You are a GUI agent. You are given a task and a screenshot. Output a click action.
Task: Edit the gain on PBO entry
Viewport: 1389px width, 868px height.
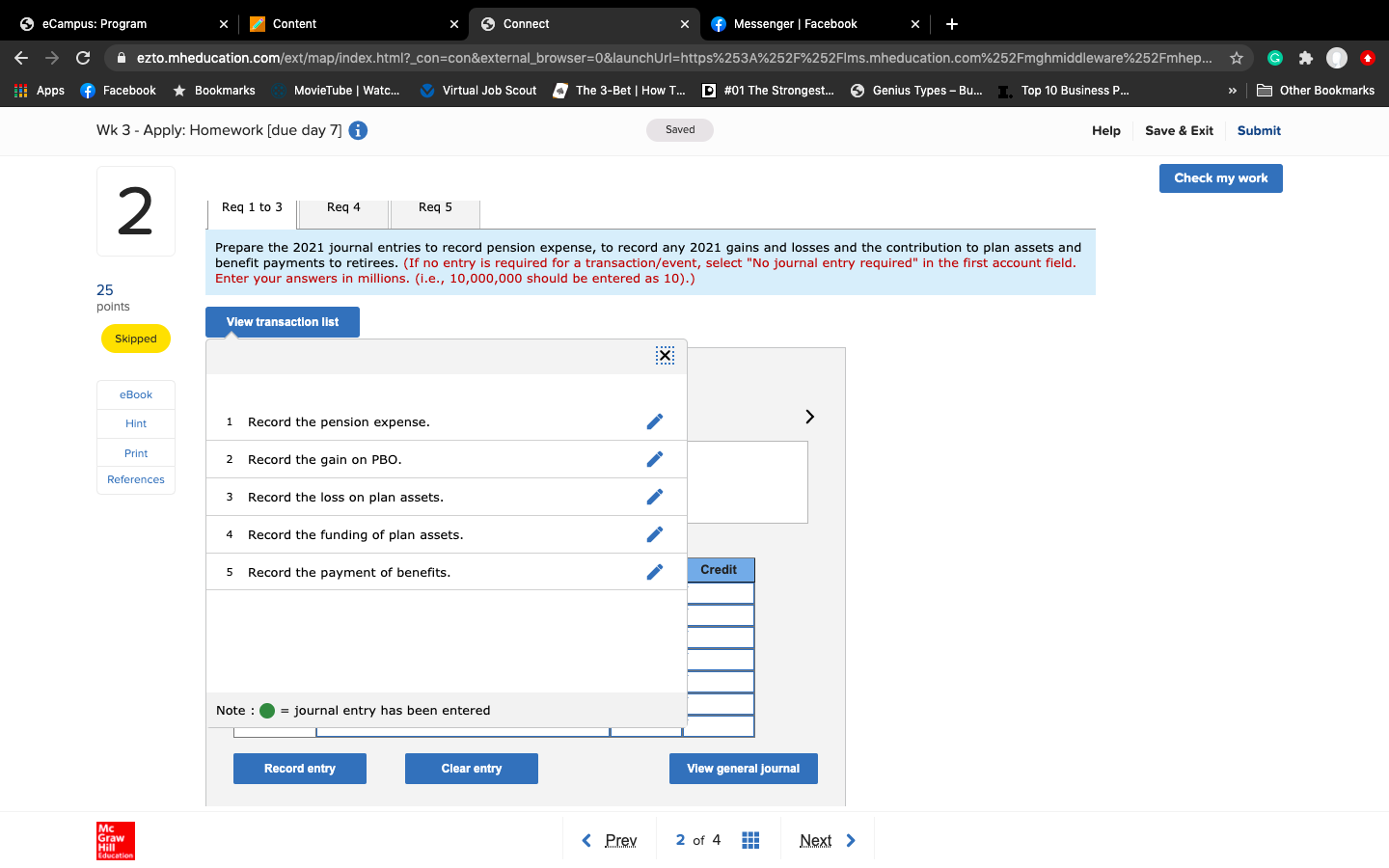655,458
